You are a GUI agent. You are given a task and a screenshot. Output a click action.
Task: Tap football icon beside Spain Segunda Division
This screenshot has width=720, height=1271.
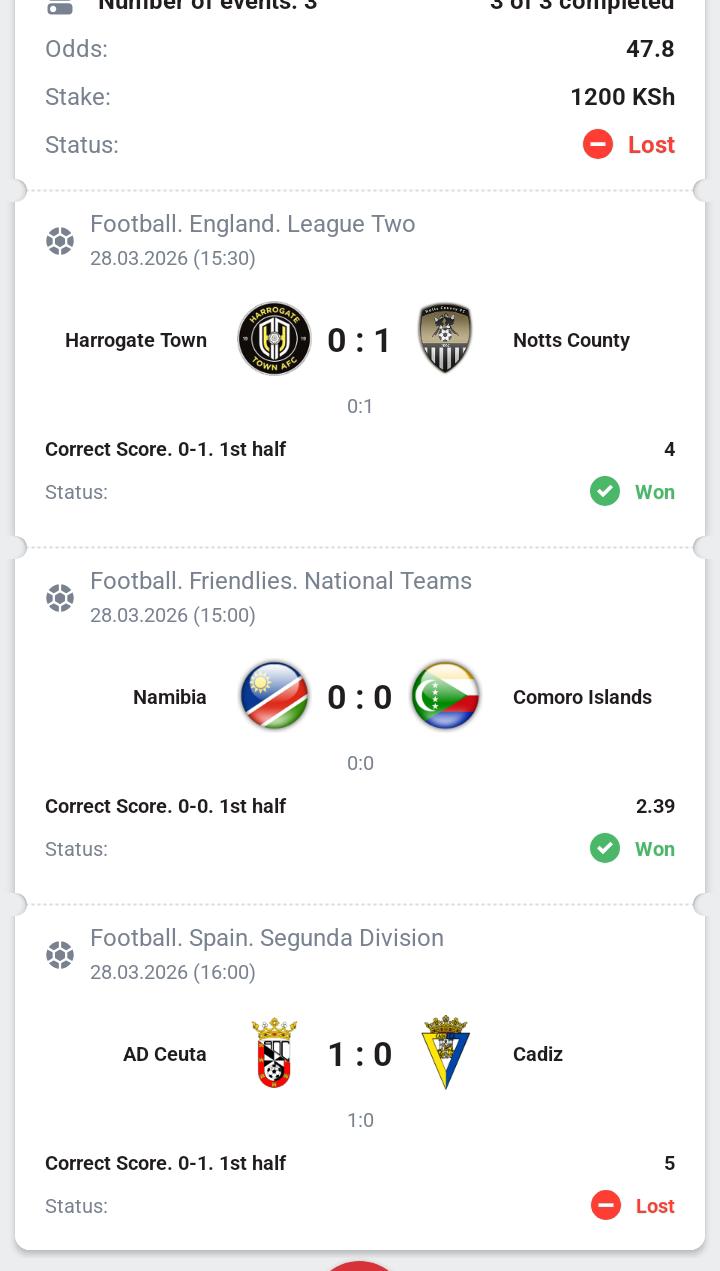[x=60, y=955]
